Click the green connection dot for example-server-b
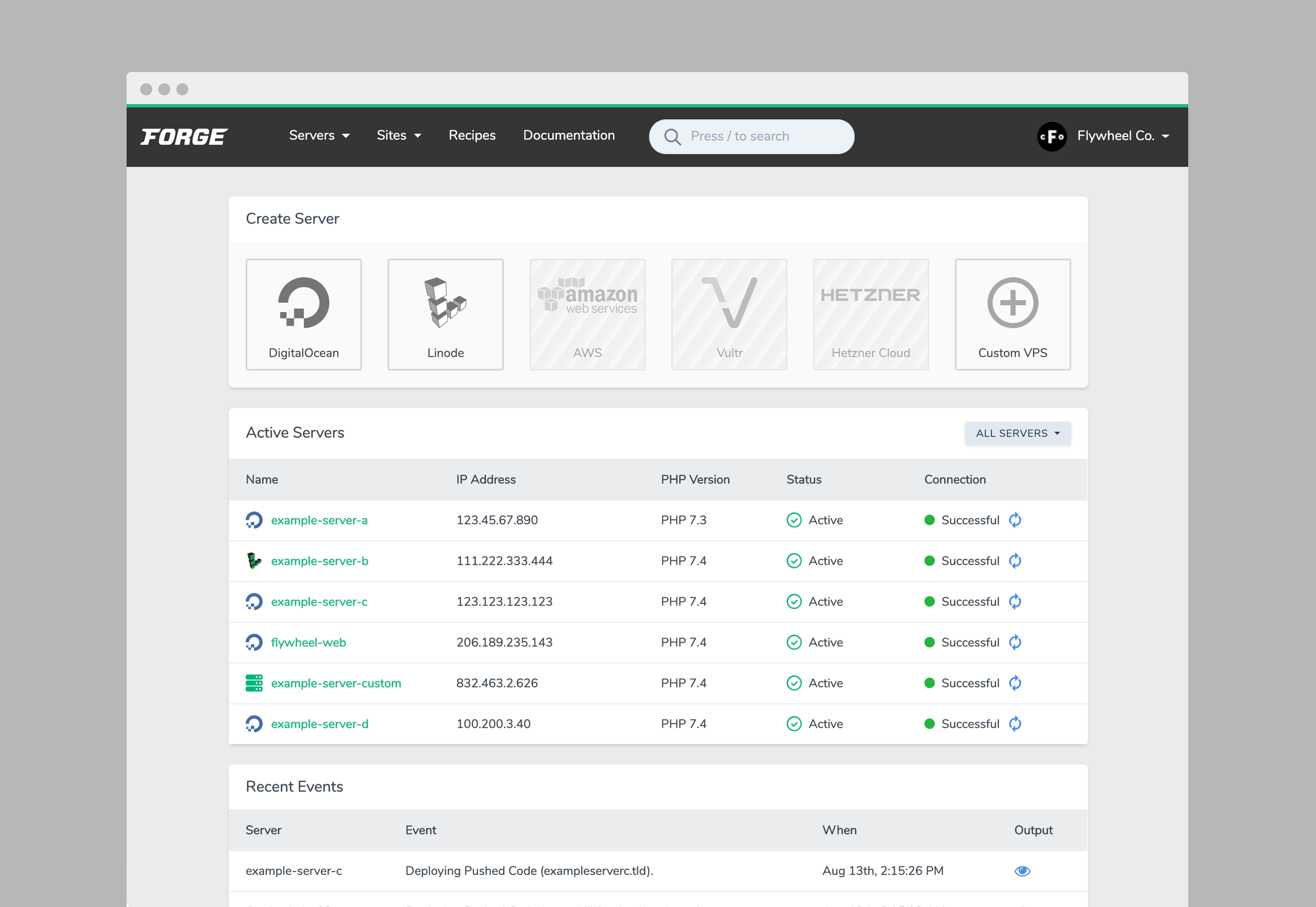Viewport: 1316px width, 907px height. [x=929, y=561]
